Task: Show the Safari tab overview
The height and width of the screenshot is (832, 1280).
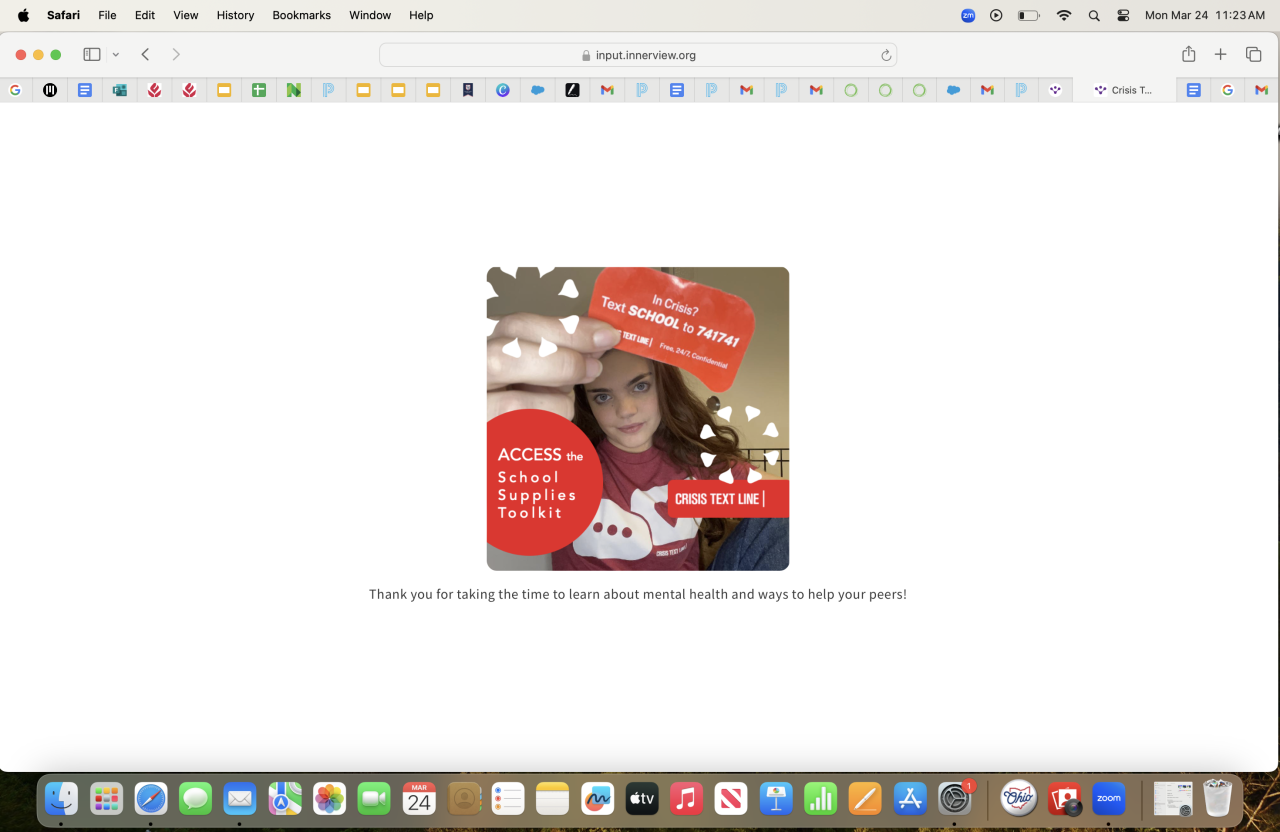Action: tap(1253, 54)
